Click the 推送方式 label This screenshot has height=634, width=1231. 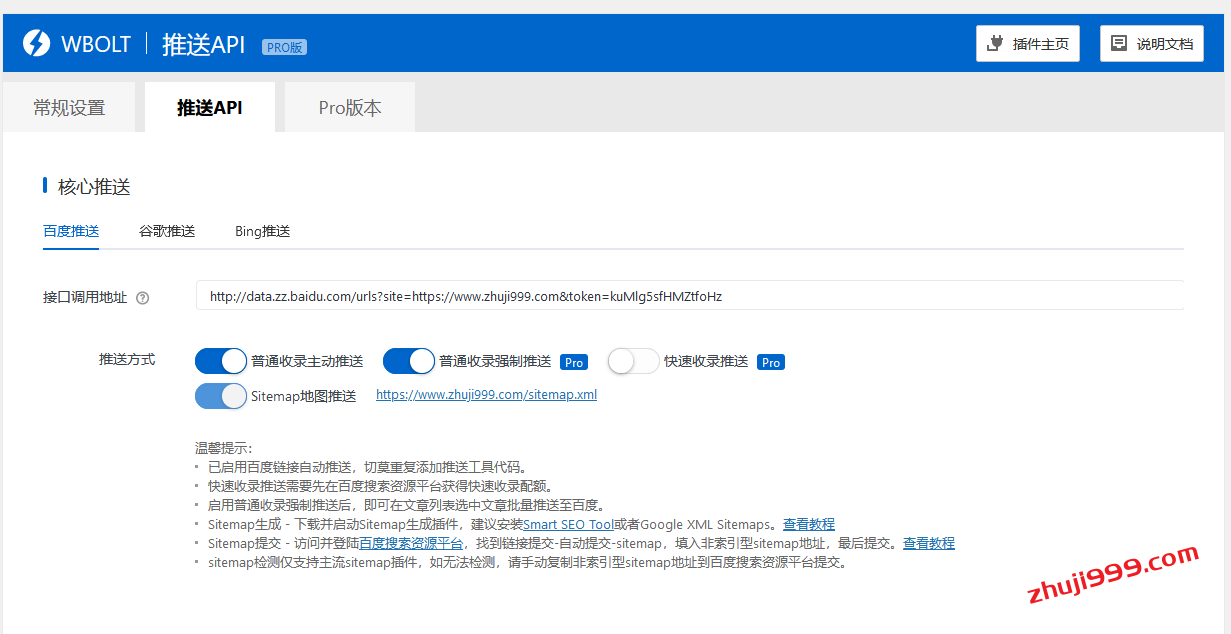point(127,359)
